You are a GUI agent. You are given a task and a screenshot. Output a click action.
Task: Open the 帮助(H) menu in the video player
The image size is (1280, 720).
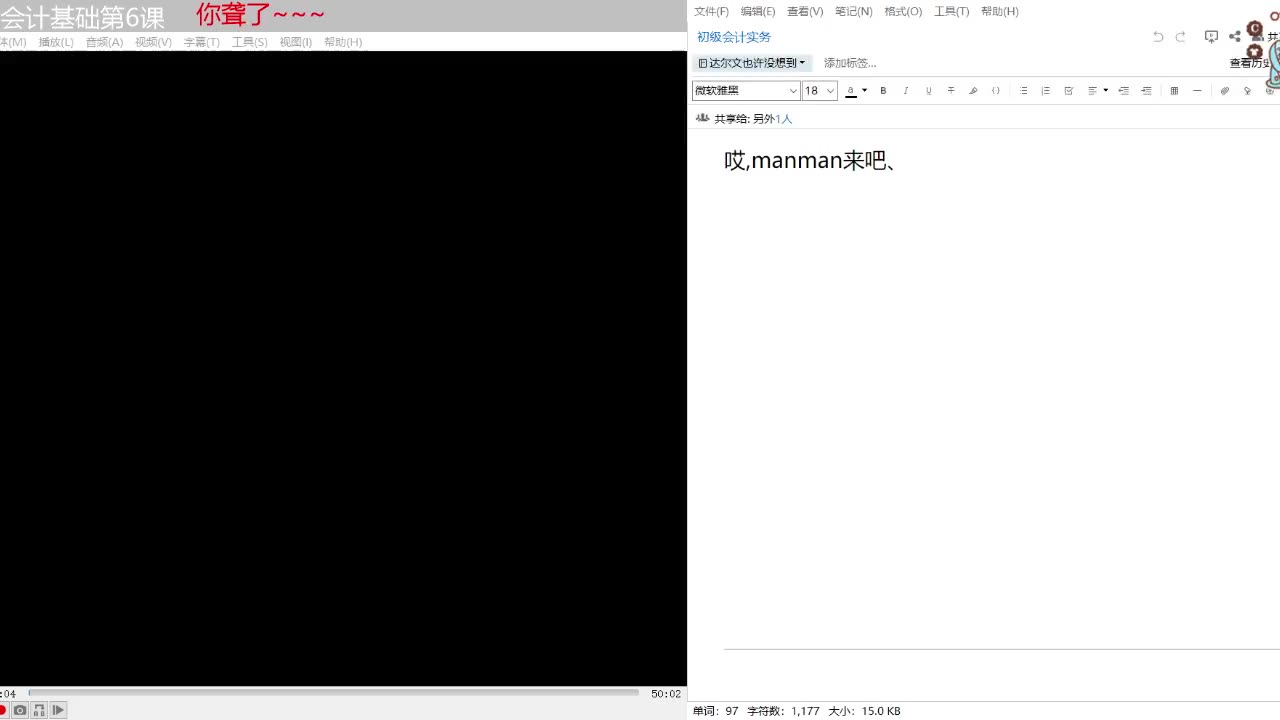click(x=343, y=42)
